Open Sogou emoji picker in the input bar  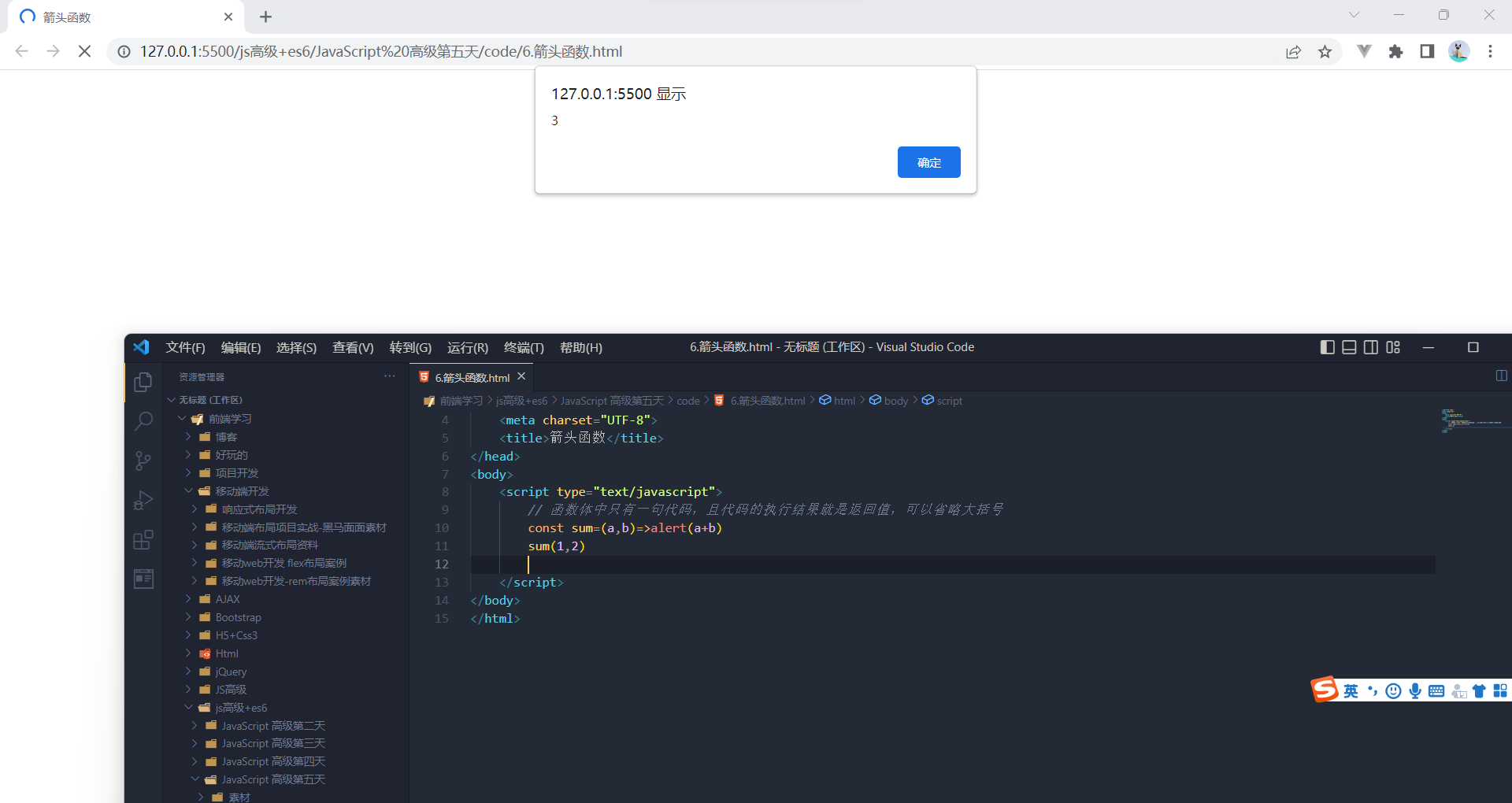(1393, 690)
